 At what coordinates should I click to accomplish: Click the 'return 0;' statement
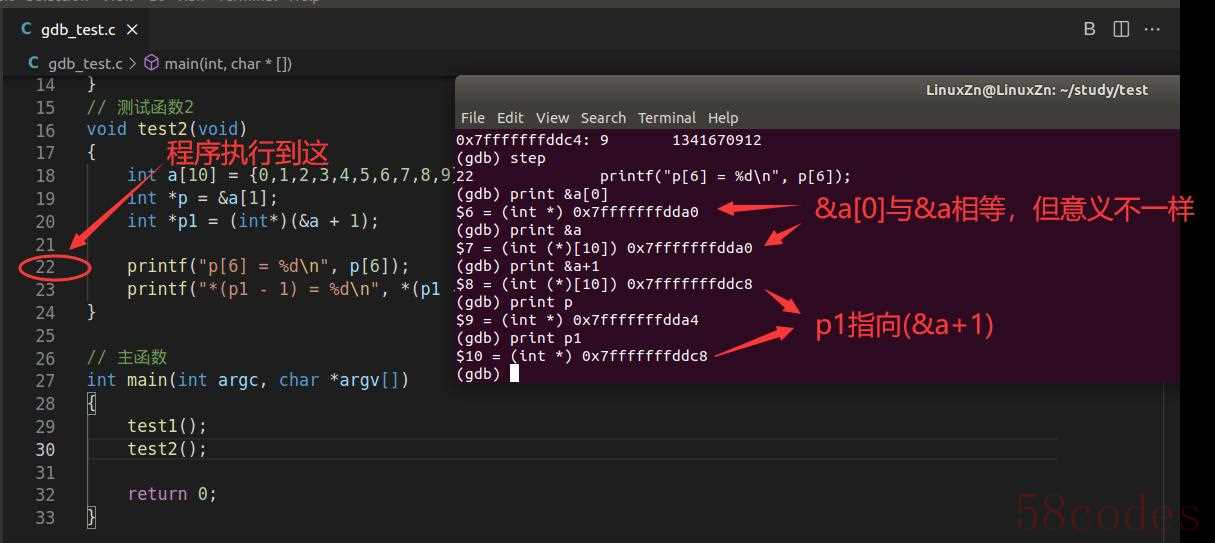coord(172,494)
